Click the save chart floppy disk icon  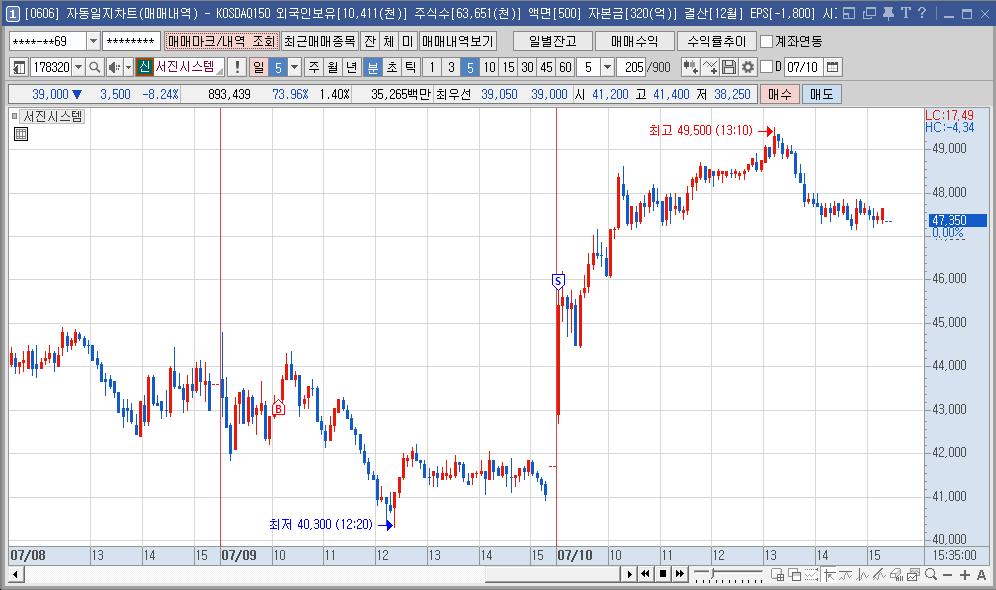tap(729, 67)
